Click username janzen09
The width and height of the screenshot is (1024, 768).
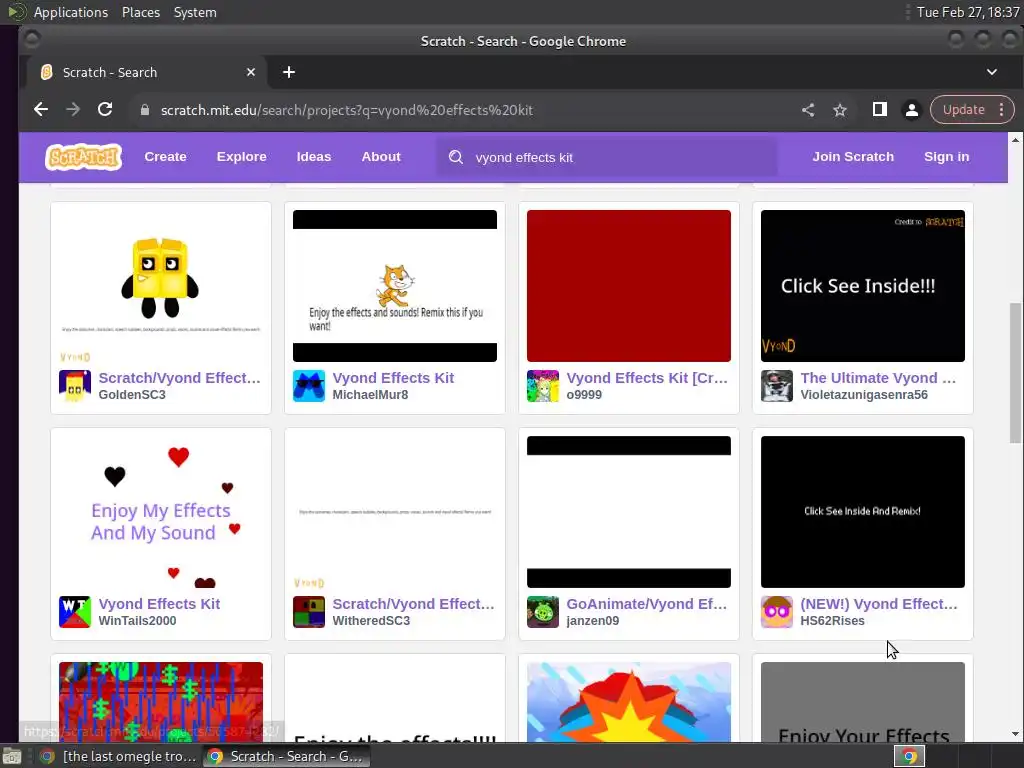[x=592, y=620]
